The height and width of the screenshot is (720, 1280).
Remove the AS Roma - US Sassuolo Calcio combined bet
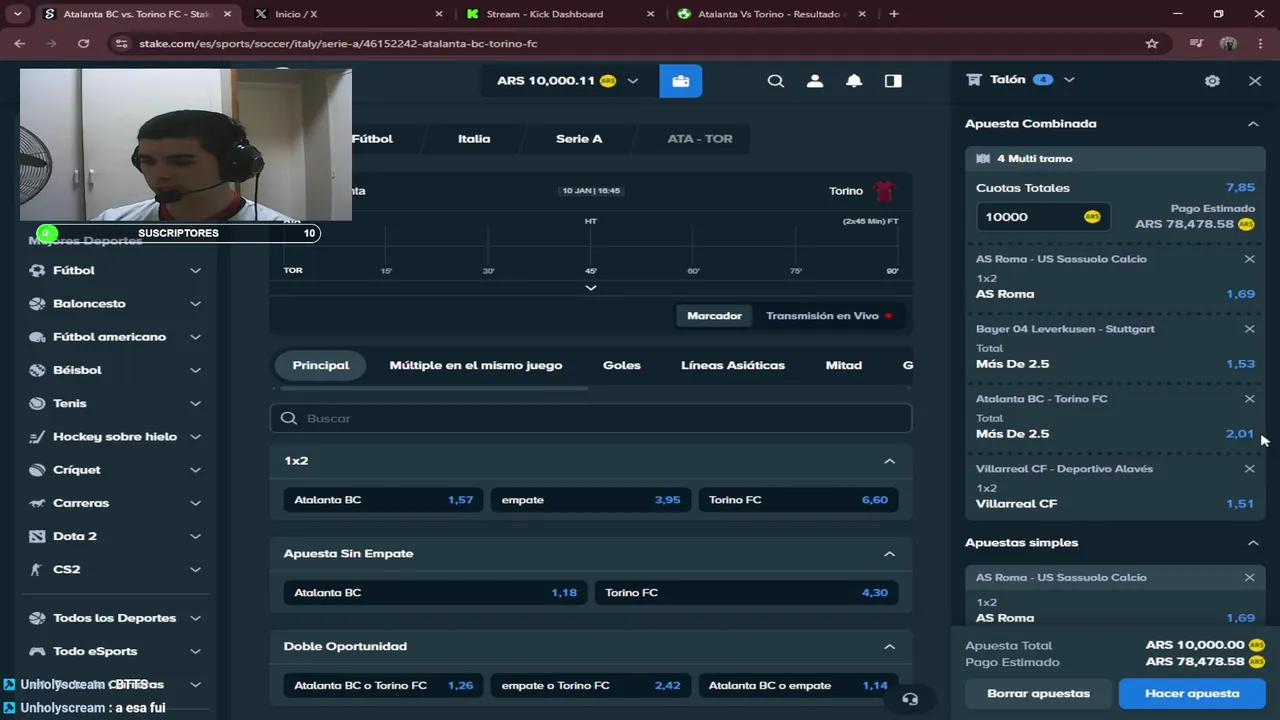click(x=1249, y=259)
